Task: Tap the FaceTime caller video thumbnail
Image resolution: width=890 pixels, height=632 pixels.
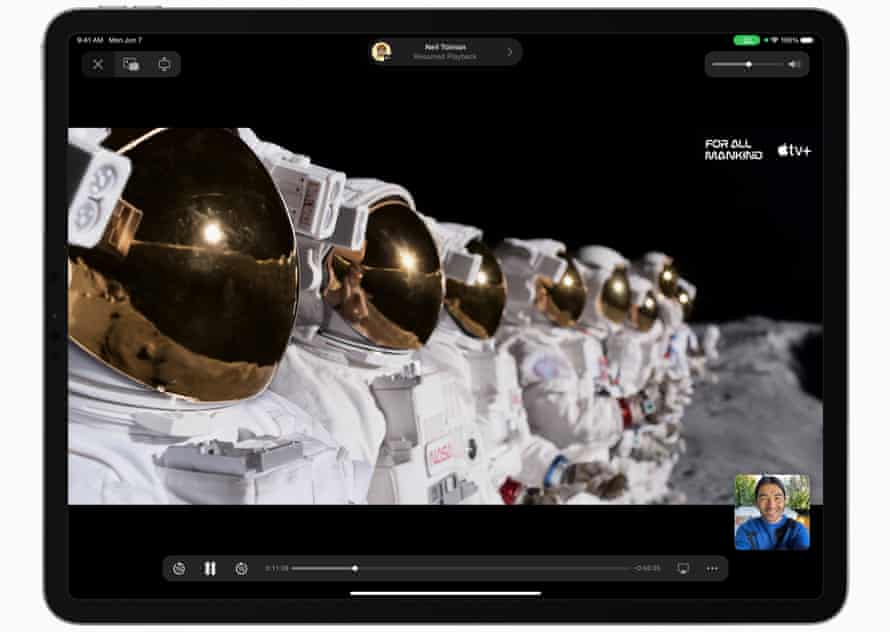Action: coord(772,512)
